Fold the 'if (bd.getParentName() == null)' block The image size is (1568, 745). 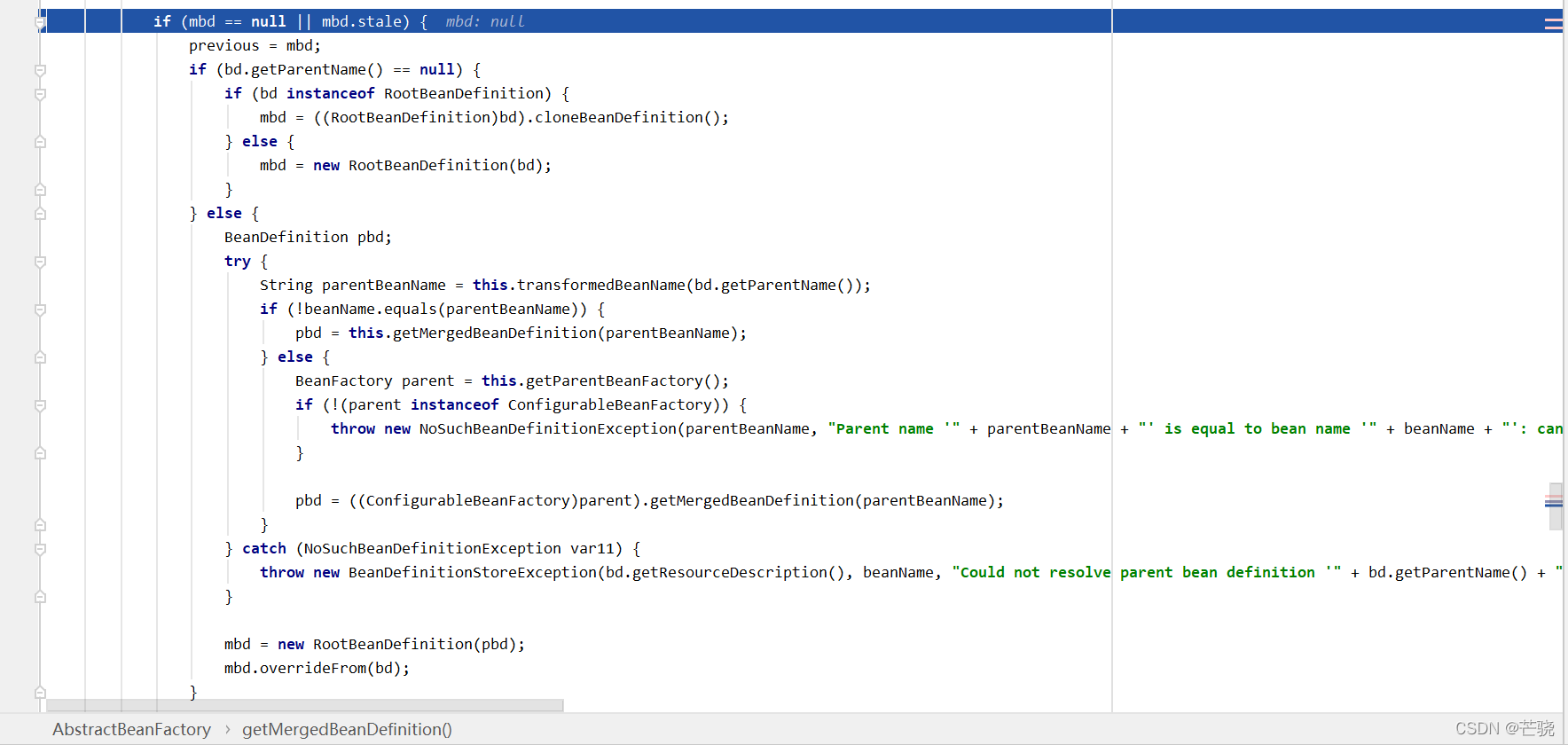(x=40, y=69)
